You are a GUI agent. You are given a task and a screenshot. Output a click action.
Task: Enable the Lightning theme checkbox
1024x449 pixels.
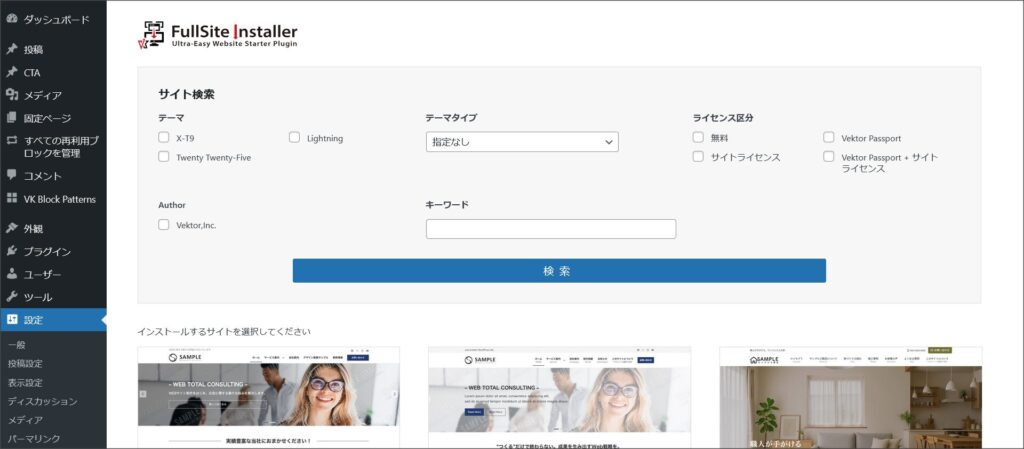point(295,137)
